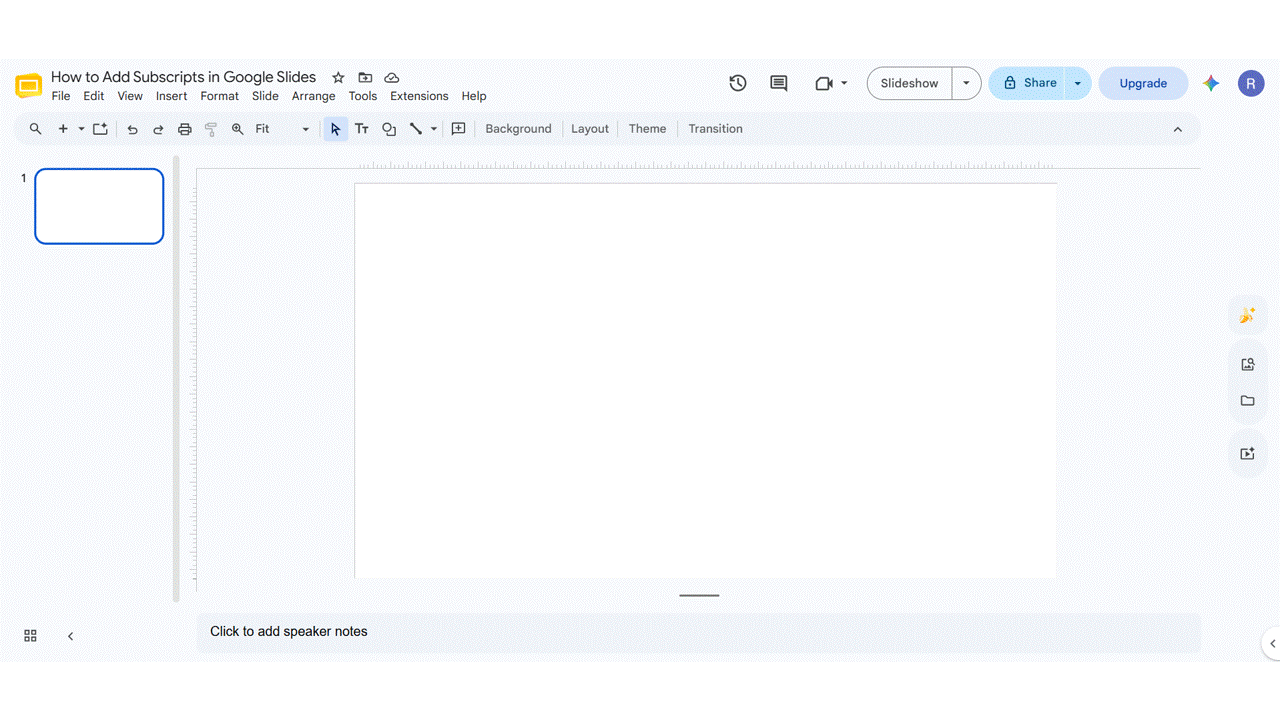Click the Share button

click(x=1029, y=83)
